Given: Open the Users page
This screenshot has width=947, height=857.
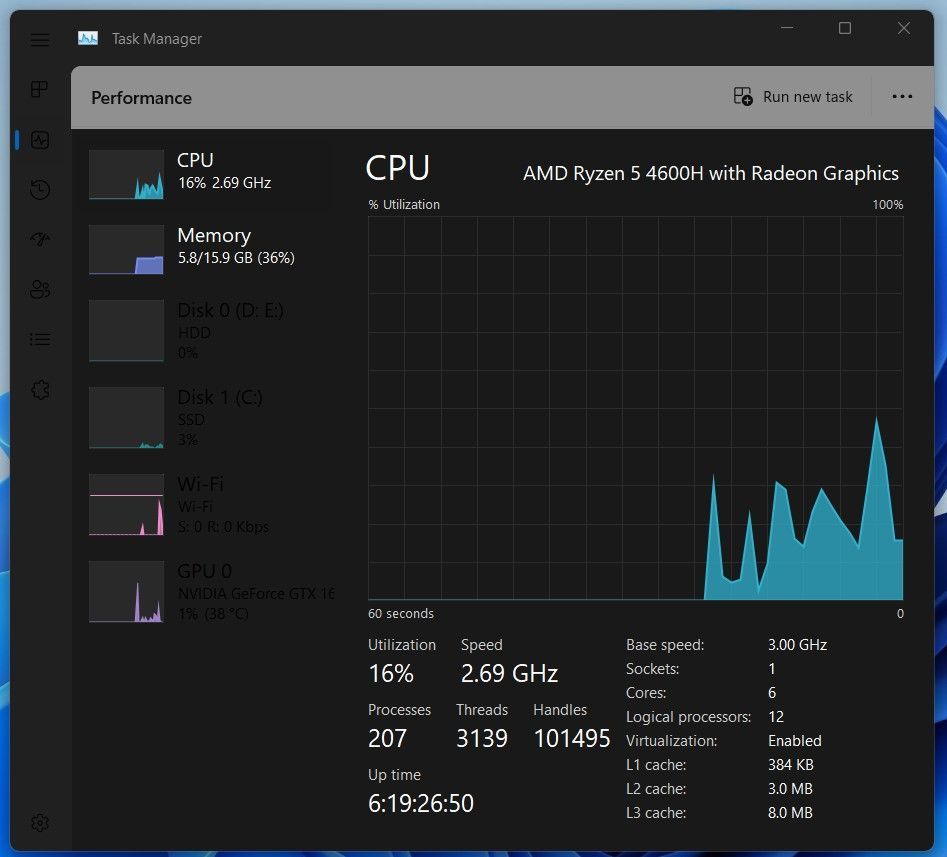Looking at the screenshot, I should [40, 289].
